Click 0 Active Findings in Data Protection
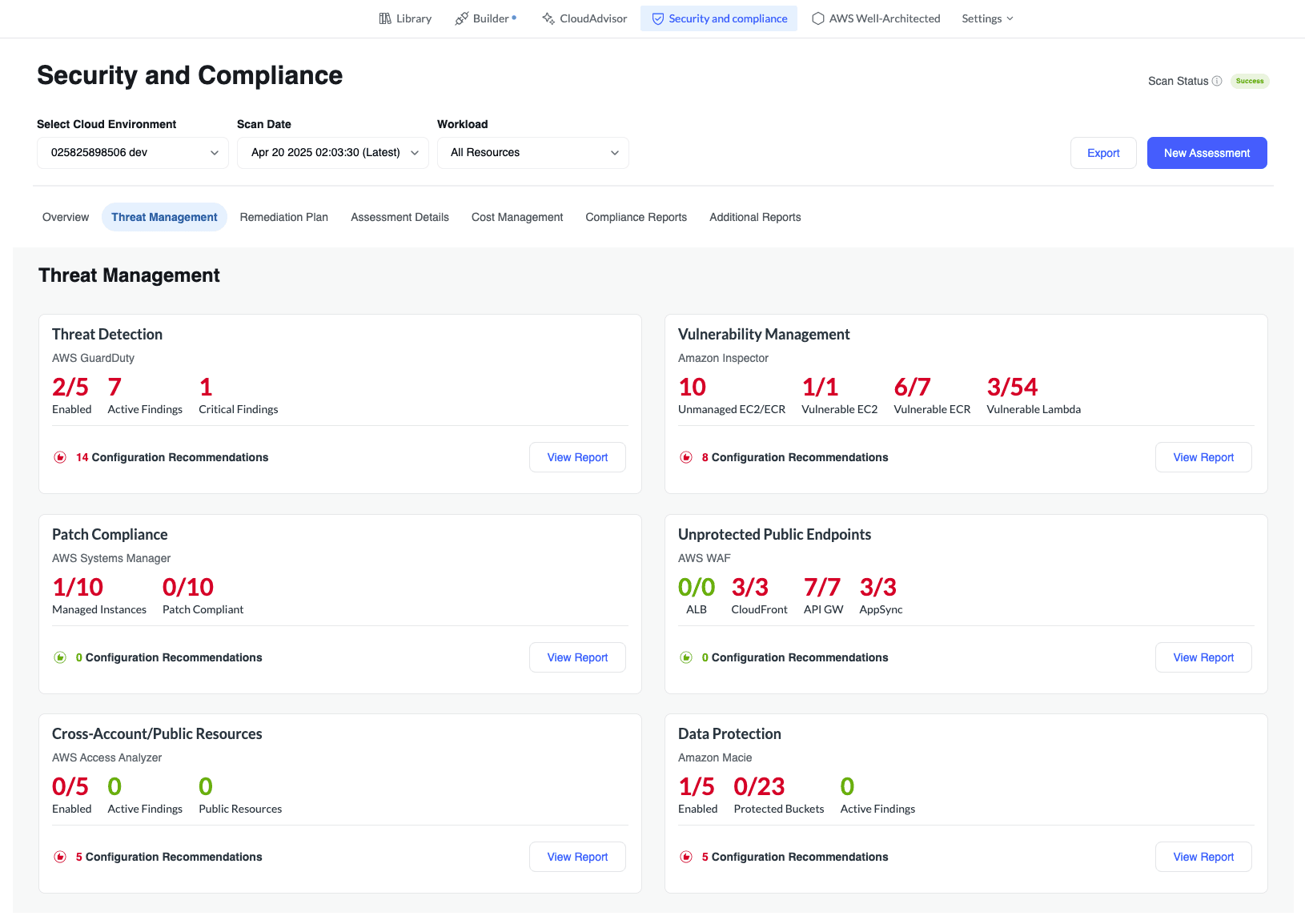 point(877,795)
